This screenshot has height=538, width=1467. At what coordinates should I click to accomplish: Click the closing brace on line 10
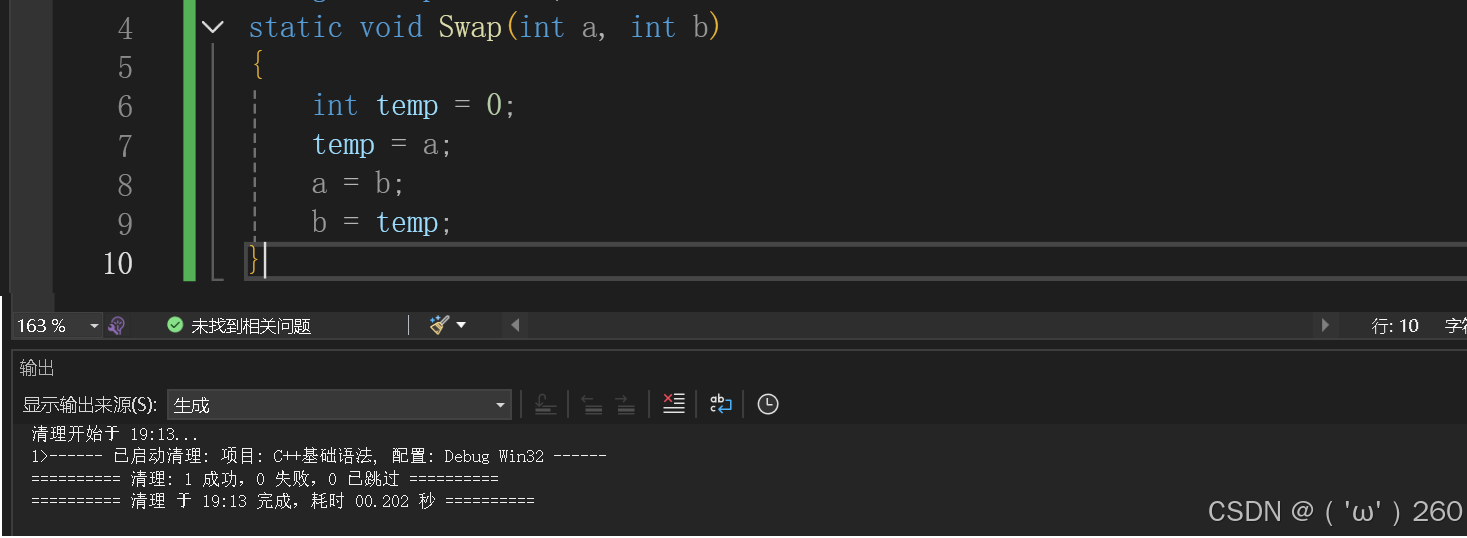tap(254, 262)
